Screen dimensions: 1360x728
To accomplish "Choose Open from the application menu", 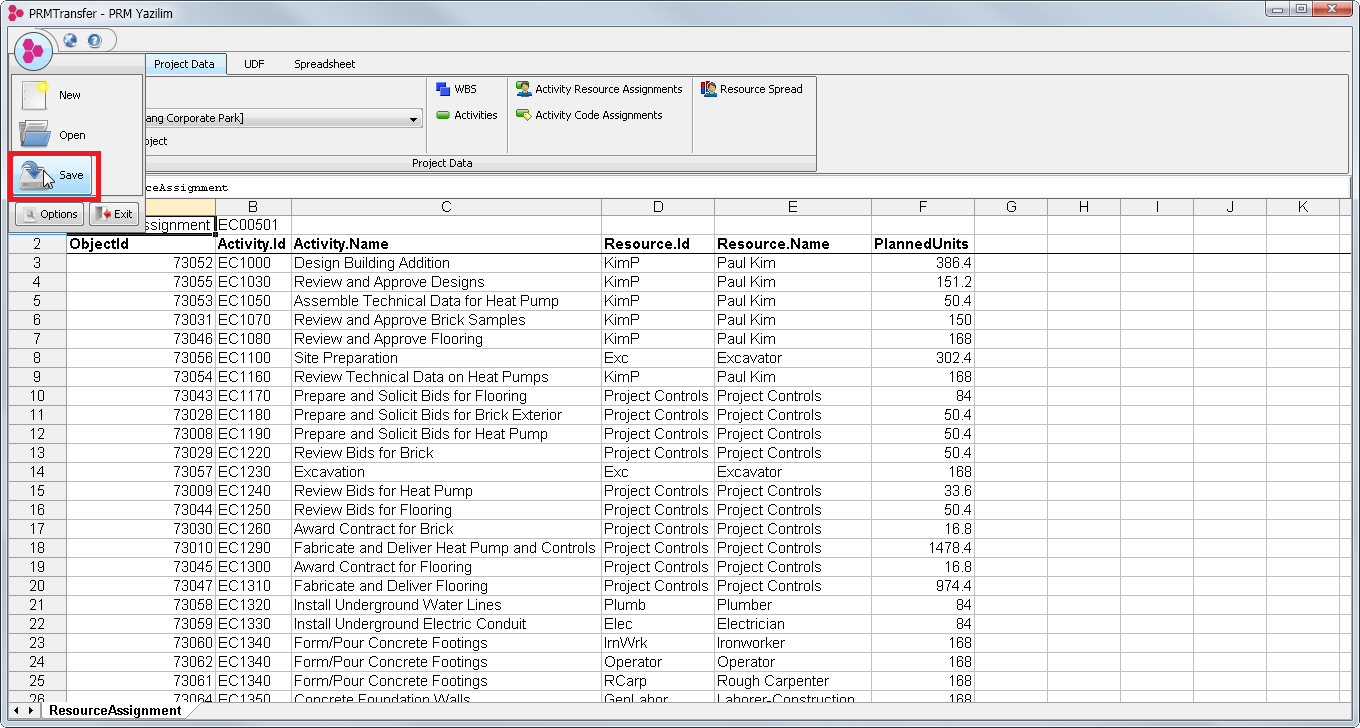I will point(71,135).
